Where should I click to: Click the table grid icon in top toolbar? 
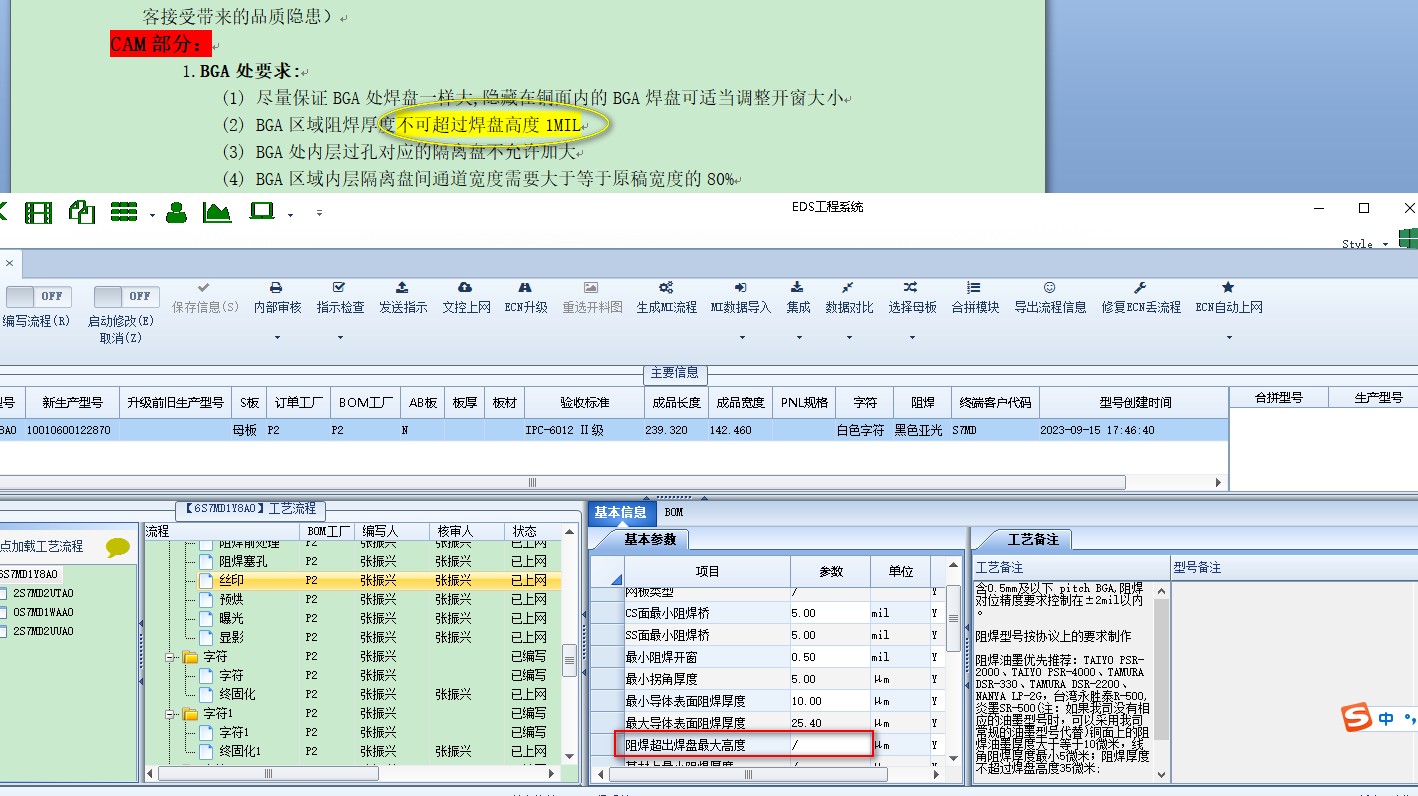pos(124,212)
